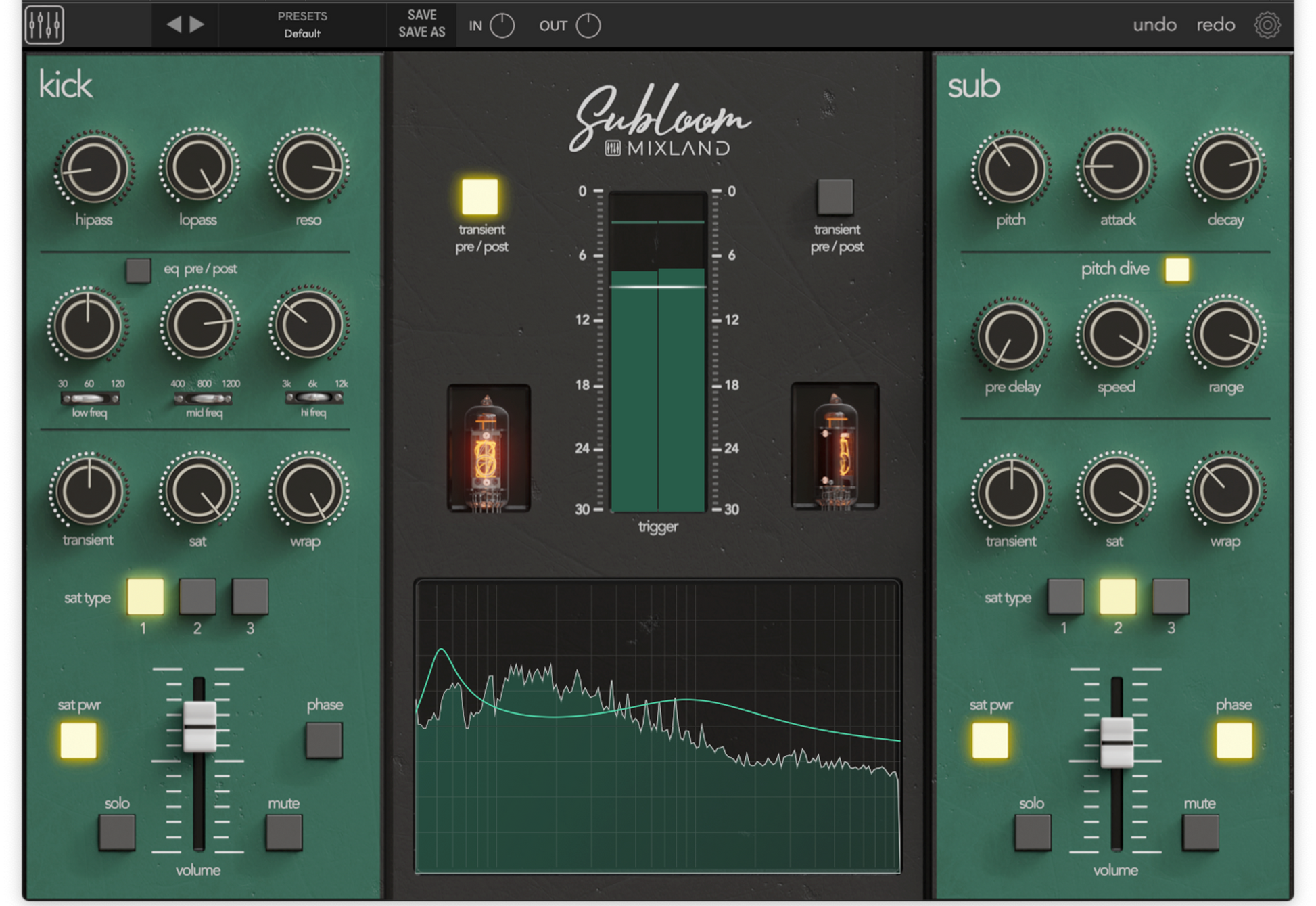This screenshot has width=1316, height=906.
Task: Open the Presets Default dropdown
Action: click(302, 25)
